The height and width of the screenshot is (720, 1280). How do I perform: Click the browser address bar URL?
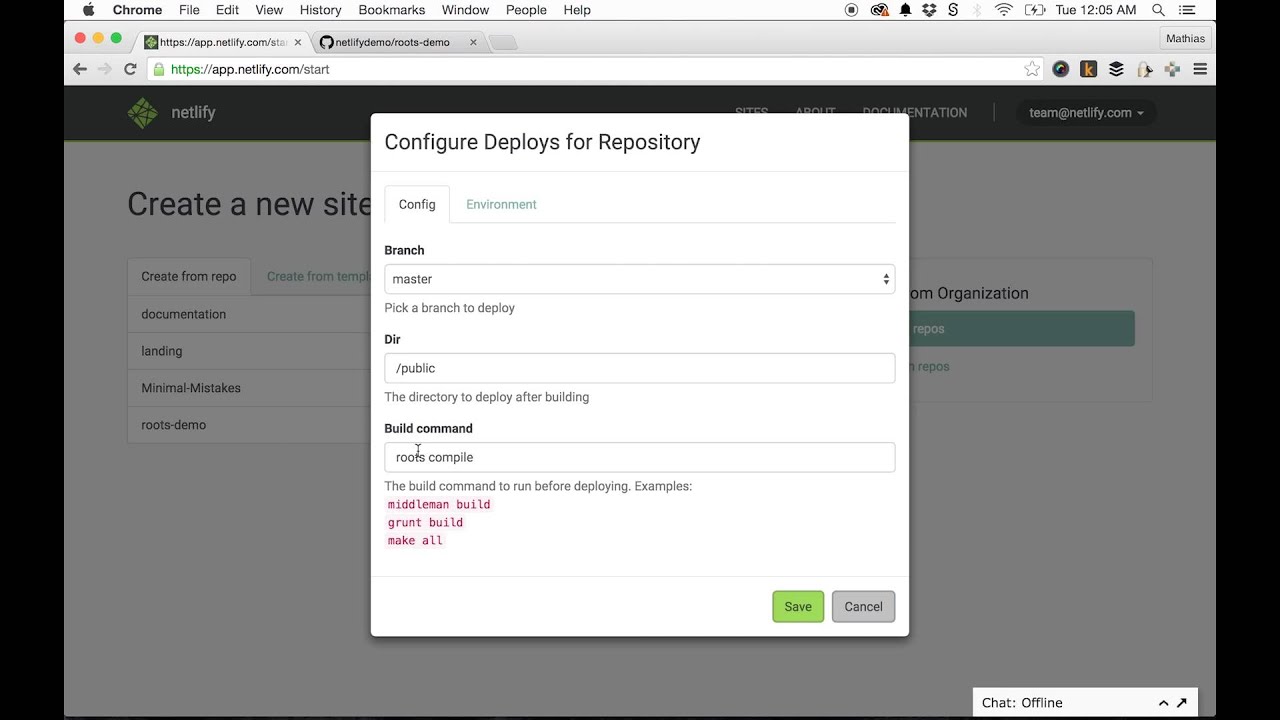tap(250, 69)
